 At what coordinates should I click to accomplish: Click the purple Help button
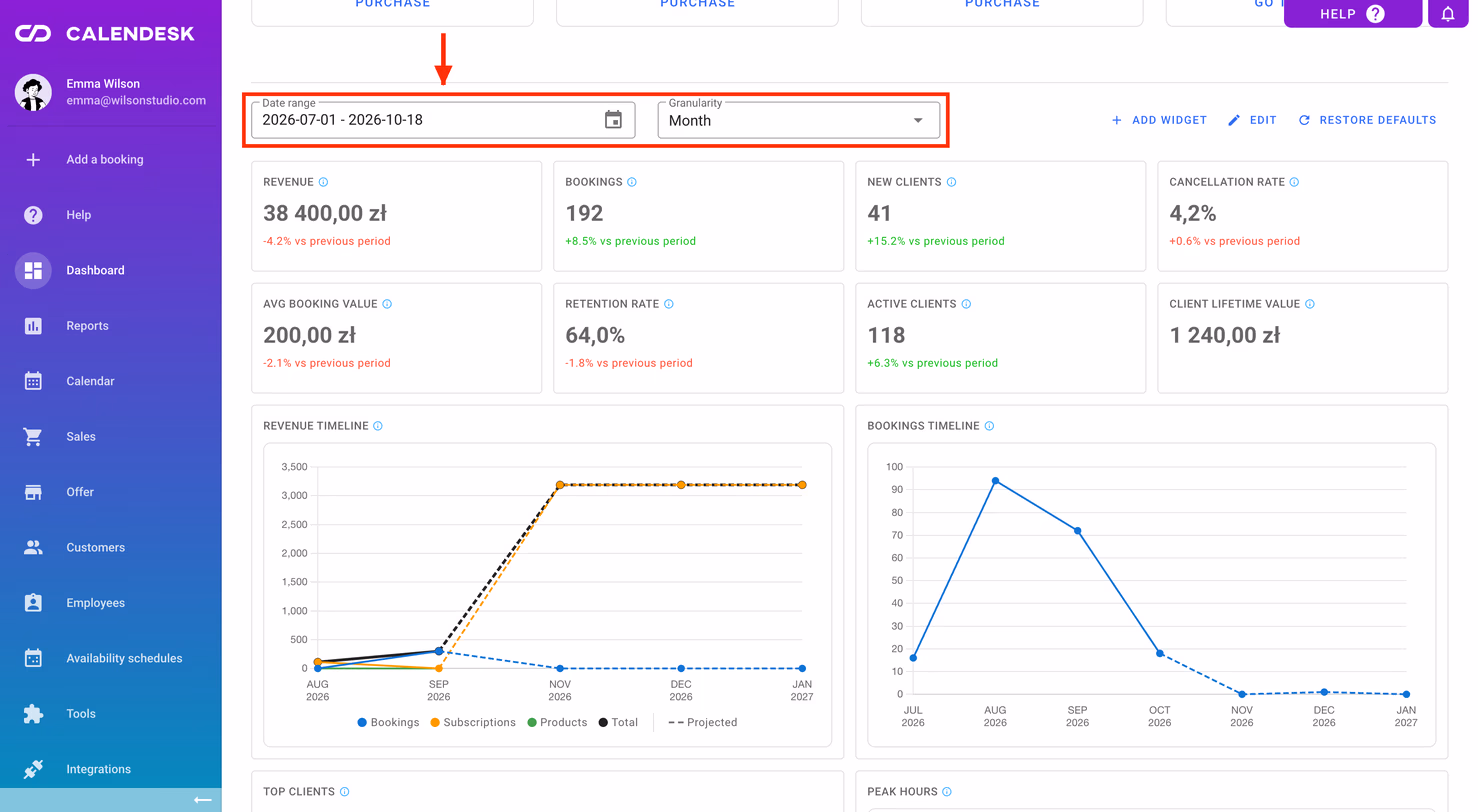(1352, 14)
